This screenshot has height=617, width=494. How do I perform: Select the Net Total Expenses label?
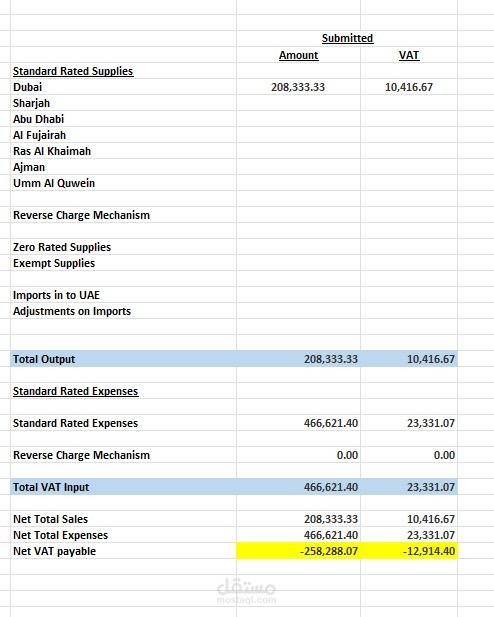click(61, 535)
